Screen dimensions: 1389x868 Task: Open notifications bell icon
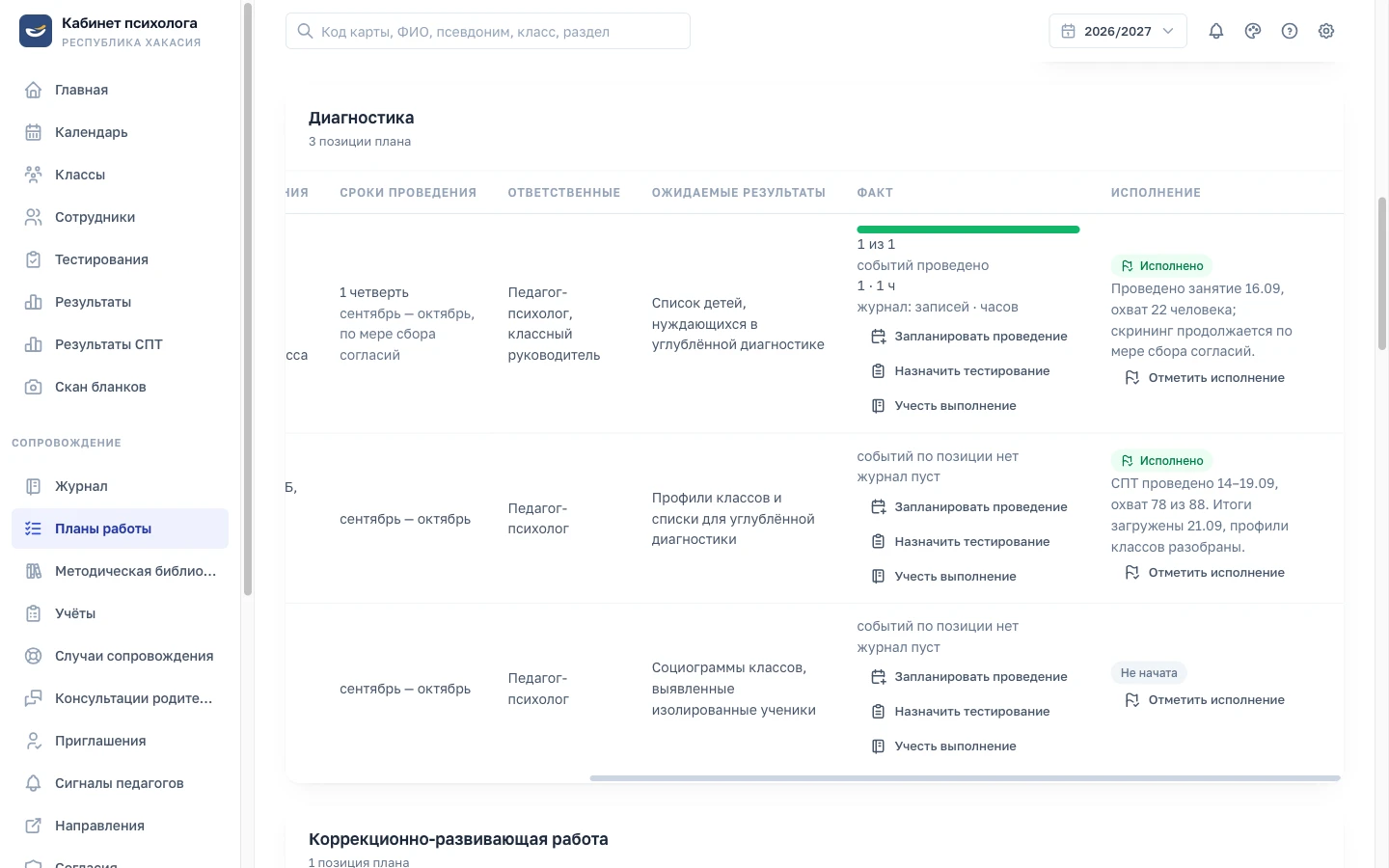coord(1216,31)
